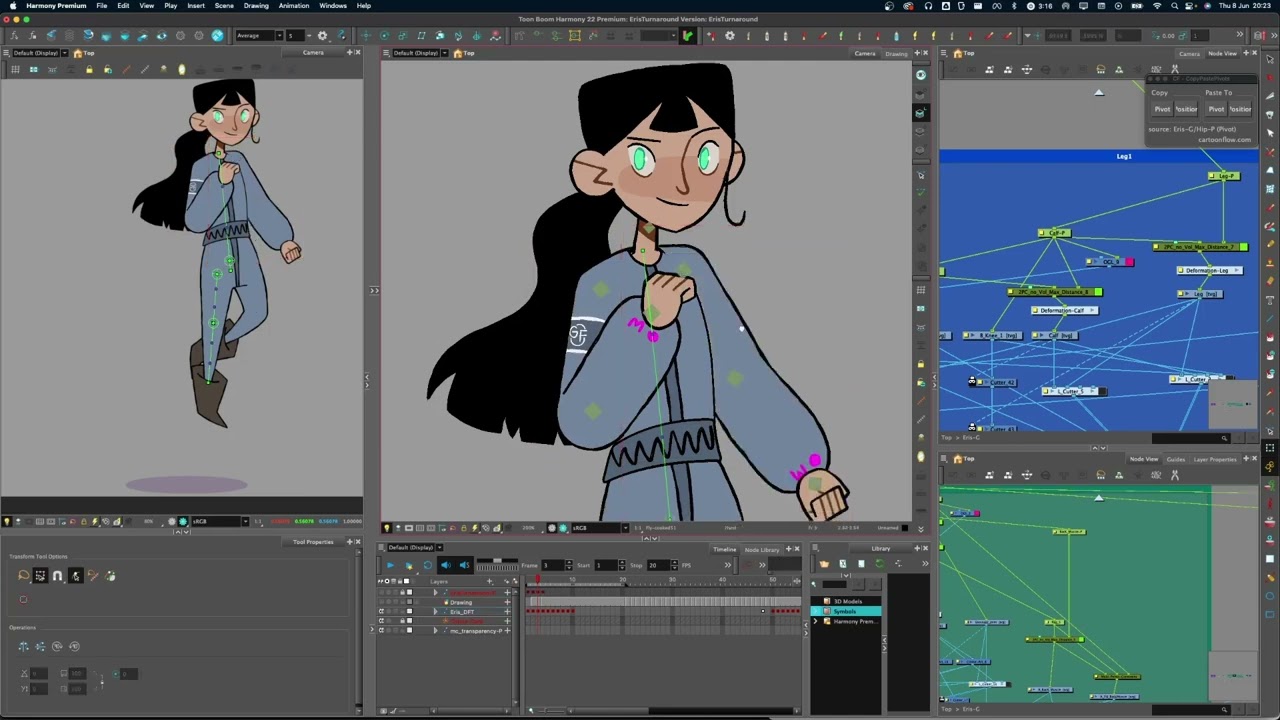
Task: Click Wi-Fi icon in macOS menu bar
Action: pos(1158,6)
